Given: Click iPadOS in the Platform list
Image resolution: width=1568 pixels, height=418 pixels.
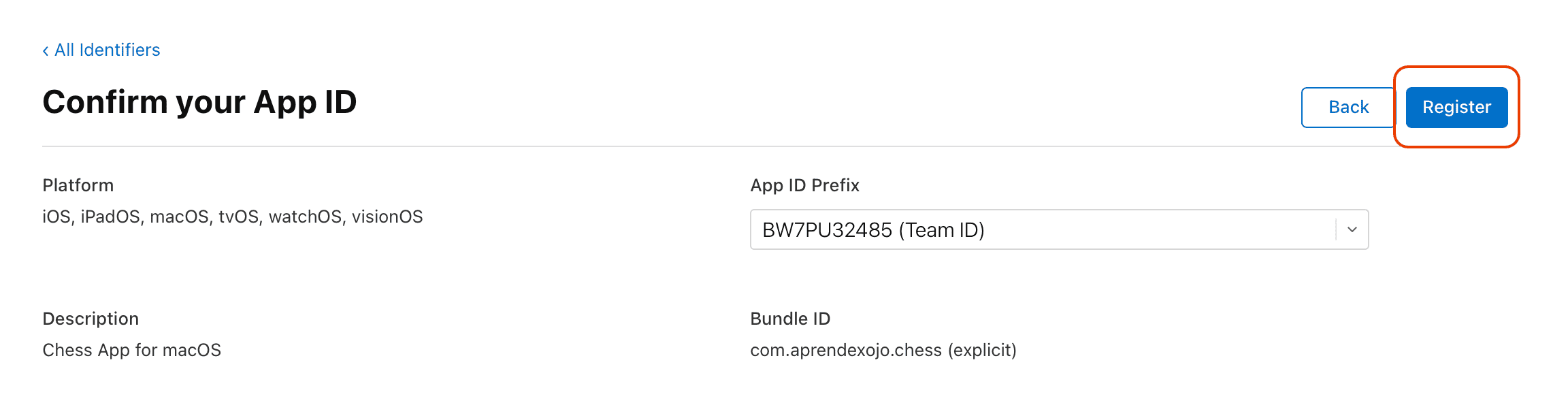Looking at the screenshot, I should 110,216.
